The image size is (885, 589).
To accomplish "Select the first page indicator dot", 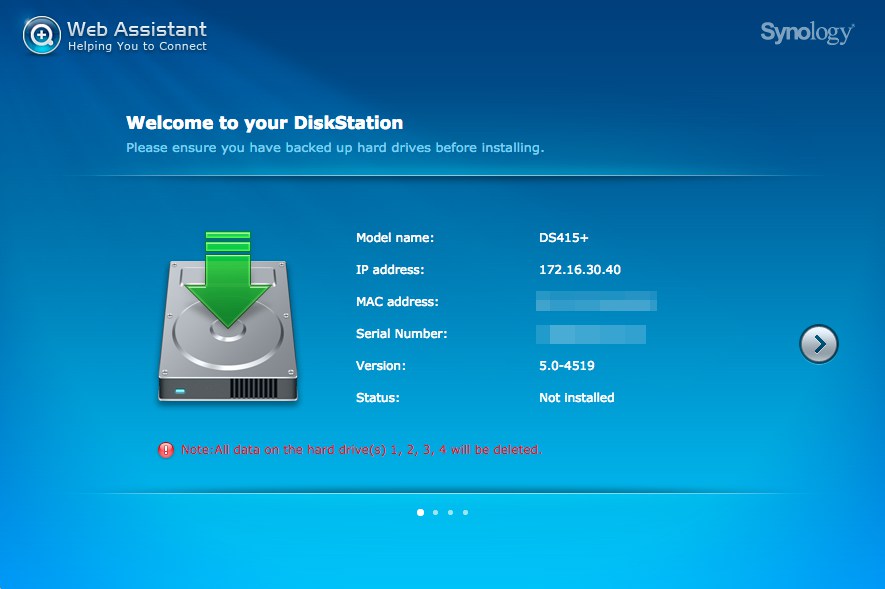I will [x=420, y=512].
